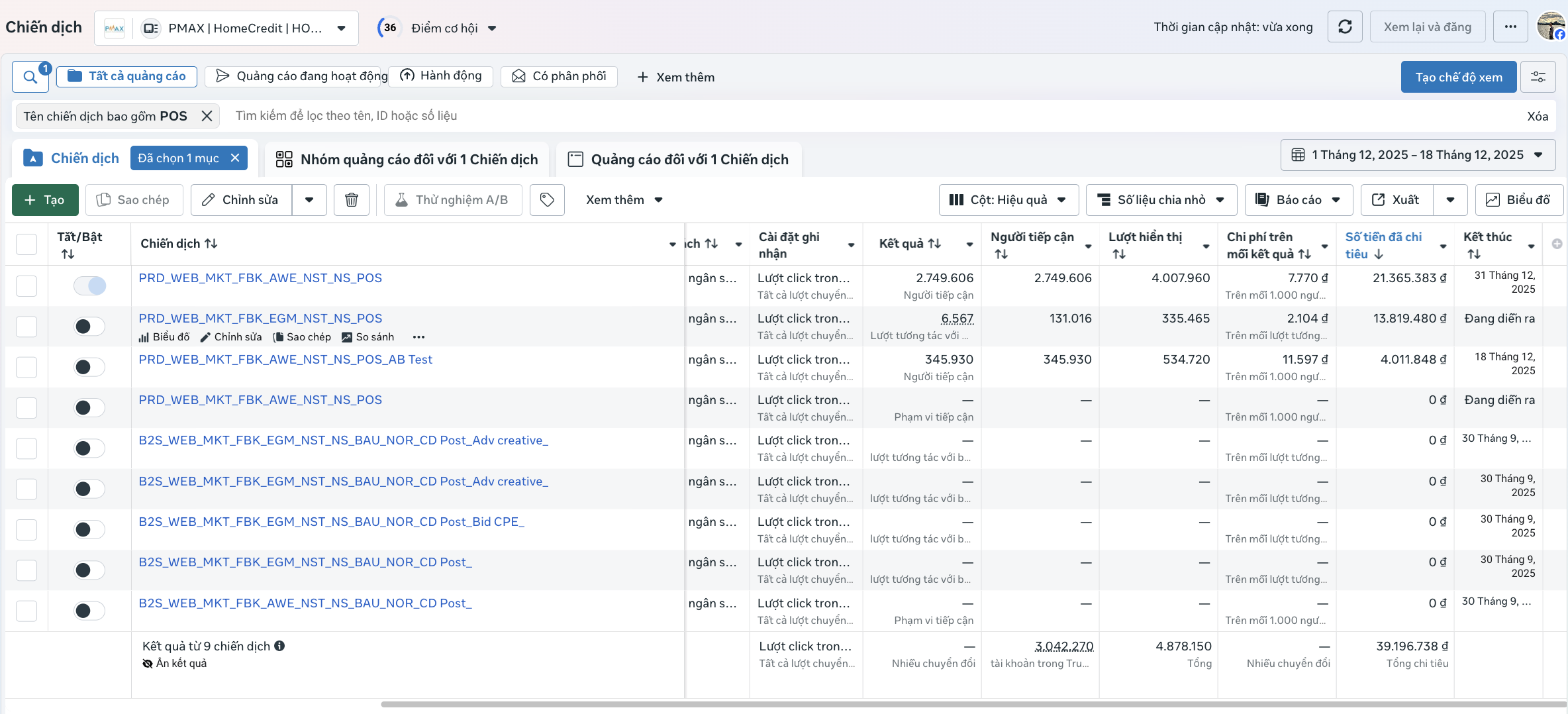Switch to Nhóm quảng cáo tab
The width and height of the screenshot is (1568, 714).
click(407, 160)
